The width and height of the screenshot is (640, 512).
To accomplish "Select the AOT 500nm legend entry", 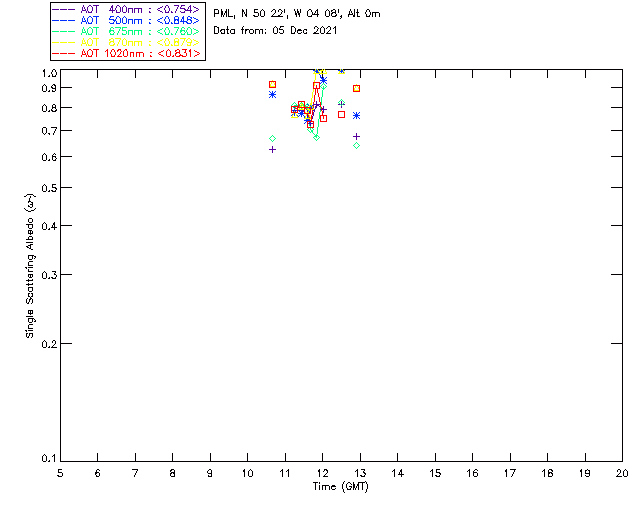I will (126, 20).
